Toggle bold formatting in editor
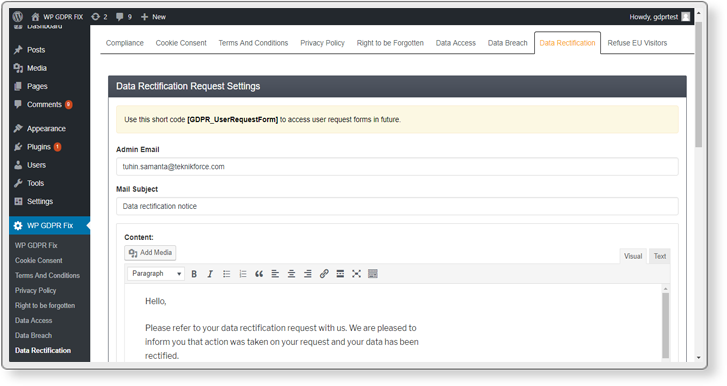The height and width of the screenshot is (386, 727). pos(194,274)
